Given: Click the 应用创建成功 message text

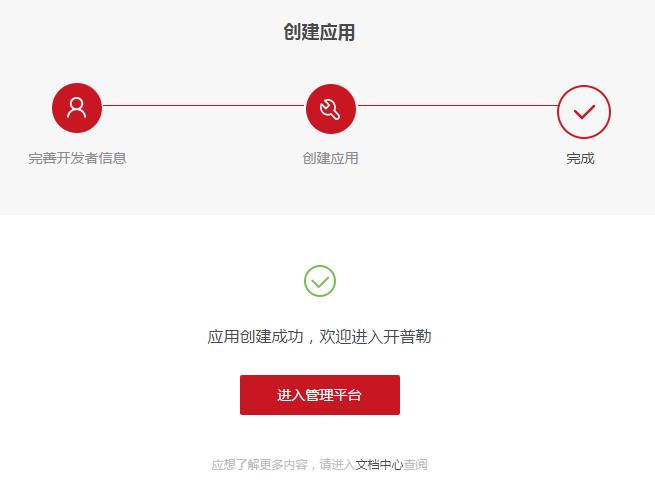Looking at the screenshot, I should (x=255, y=336).
